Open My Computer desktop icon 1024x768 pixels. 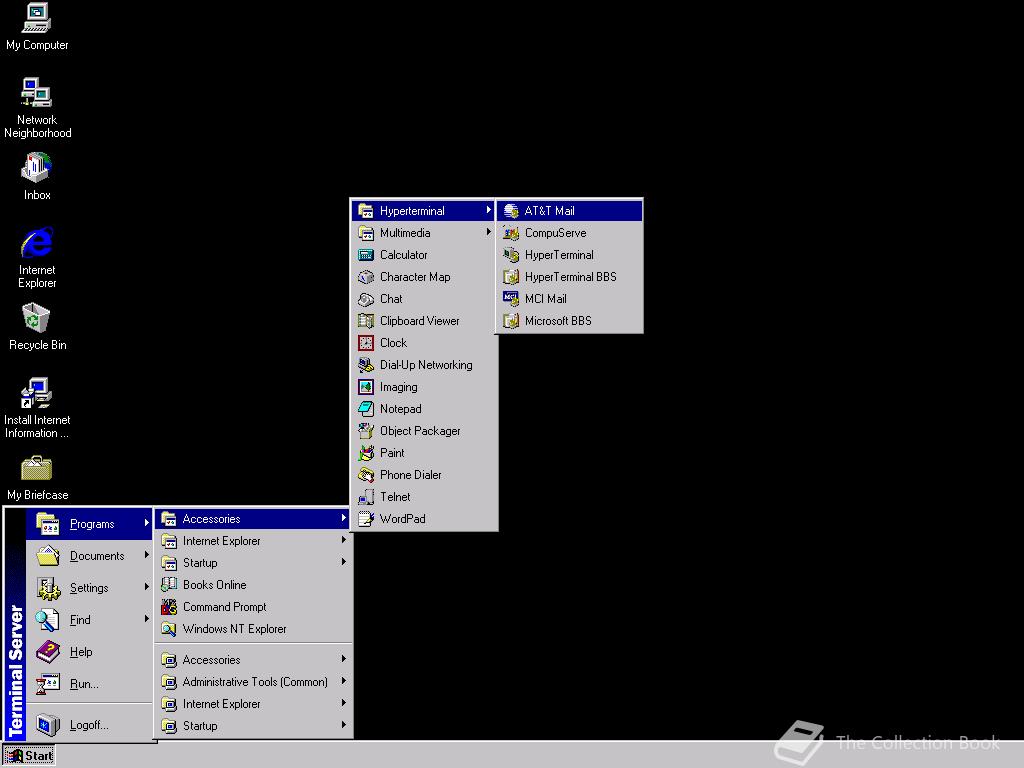[x=37, y=26]
